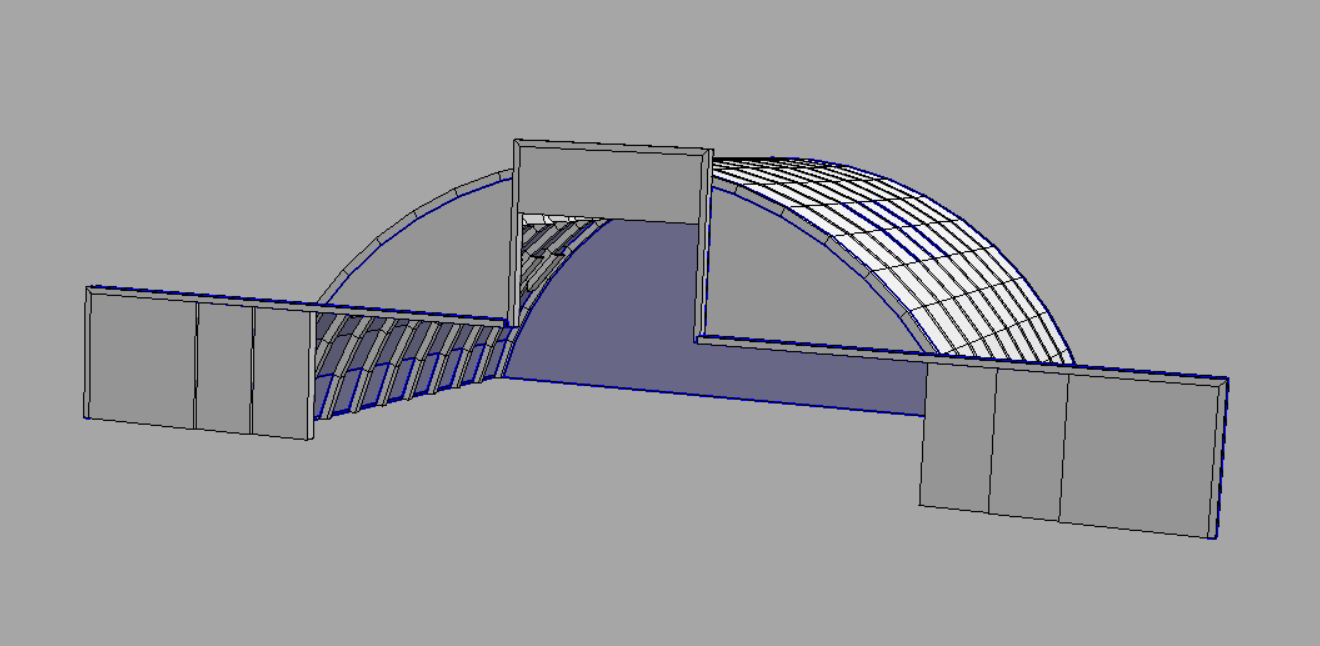Select the middle panel of the right front wall
Screen dimensions: 1320x646
tap(1029, 444)
